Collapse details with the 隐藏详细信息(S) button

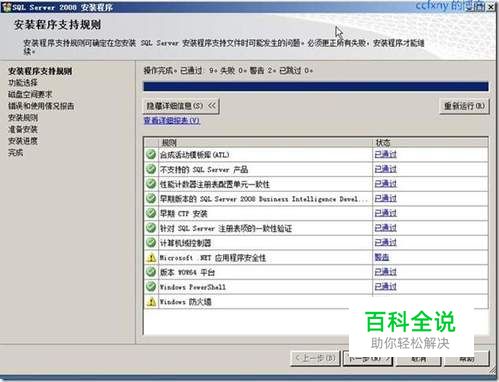(181, 106)
